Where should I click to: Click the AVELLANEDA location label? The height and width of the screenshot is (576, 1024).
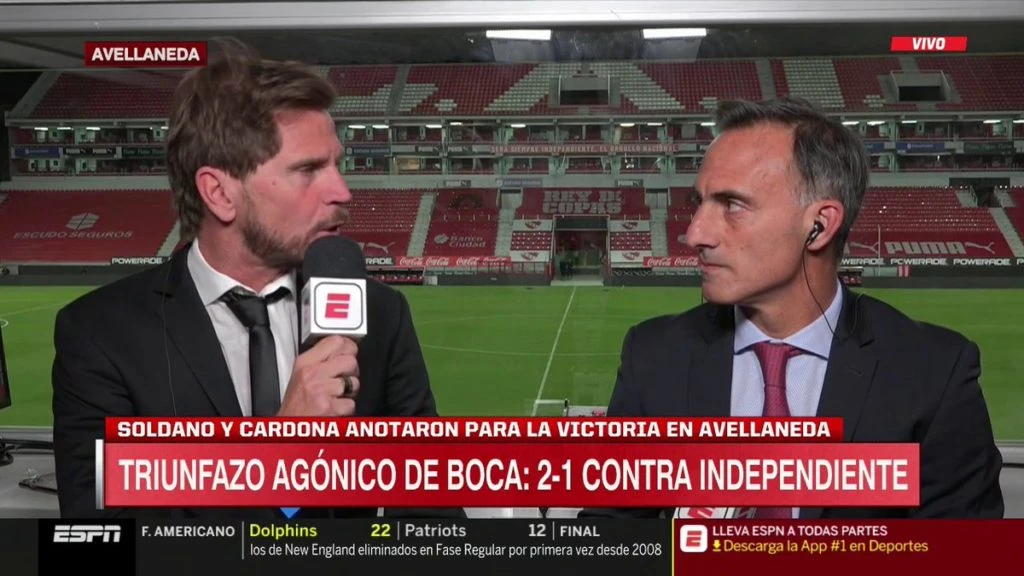click(146, 54)
